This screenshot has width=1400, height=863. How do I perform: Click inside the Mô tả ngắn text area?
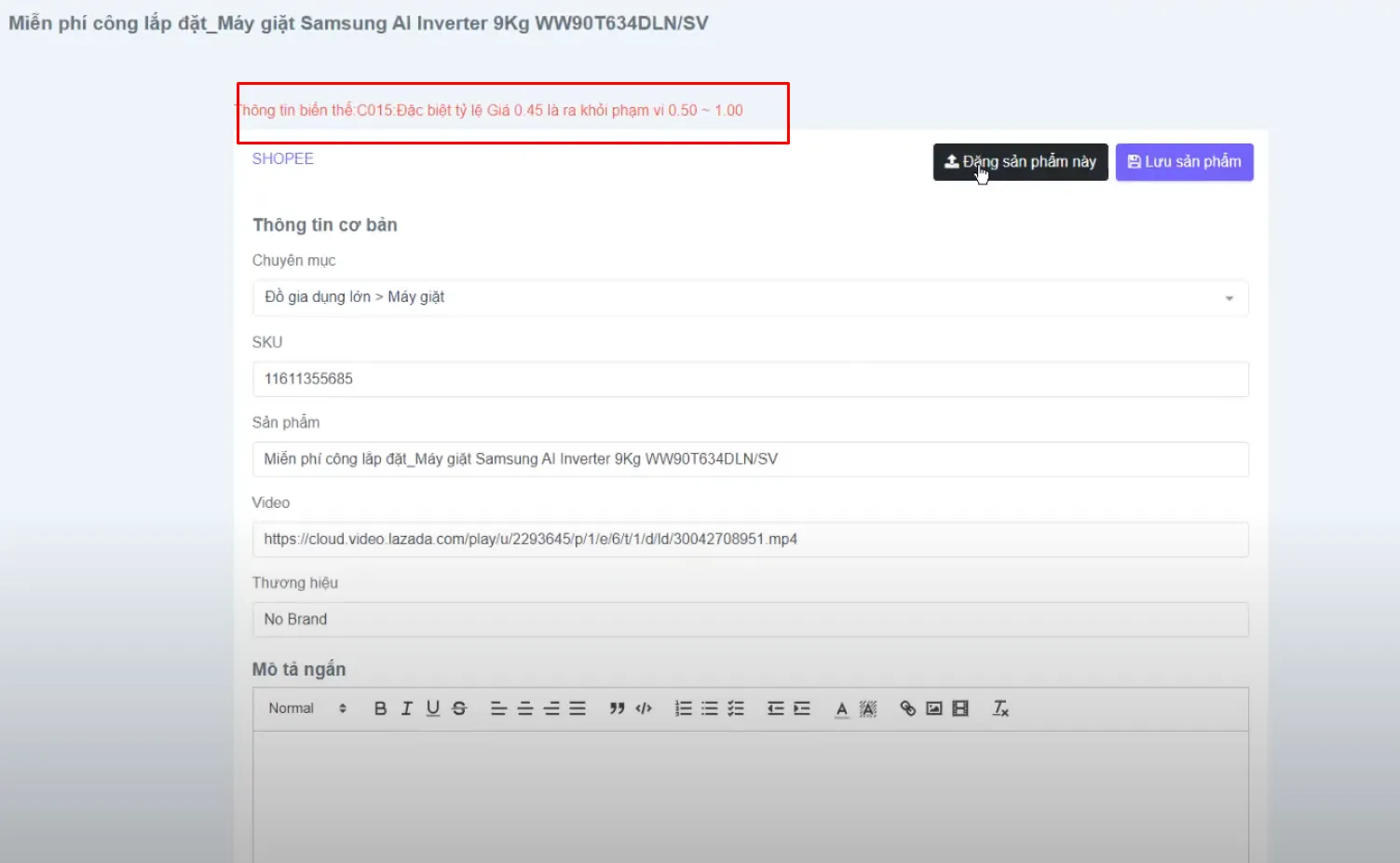[750, 797]
